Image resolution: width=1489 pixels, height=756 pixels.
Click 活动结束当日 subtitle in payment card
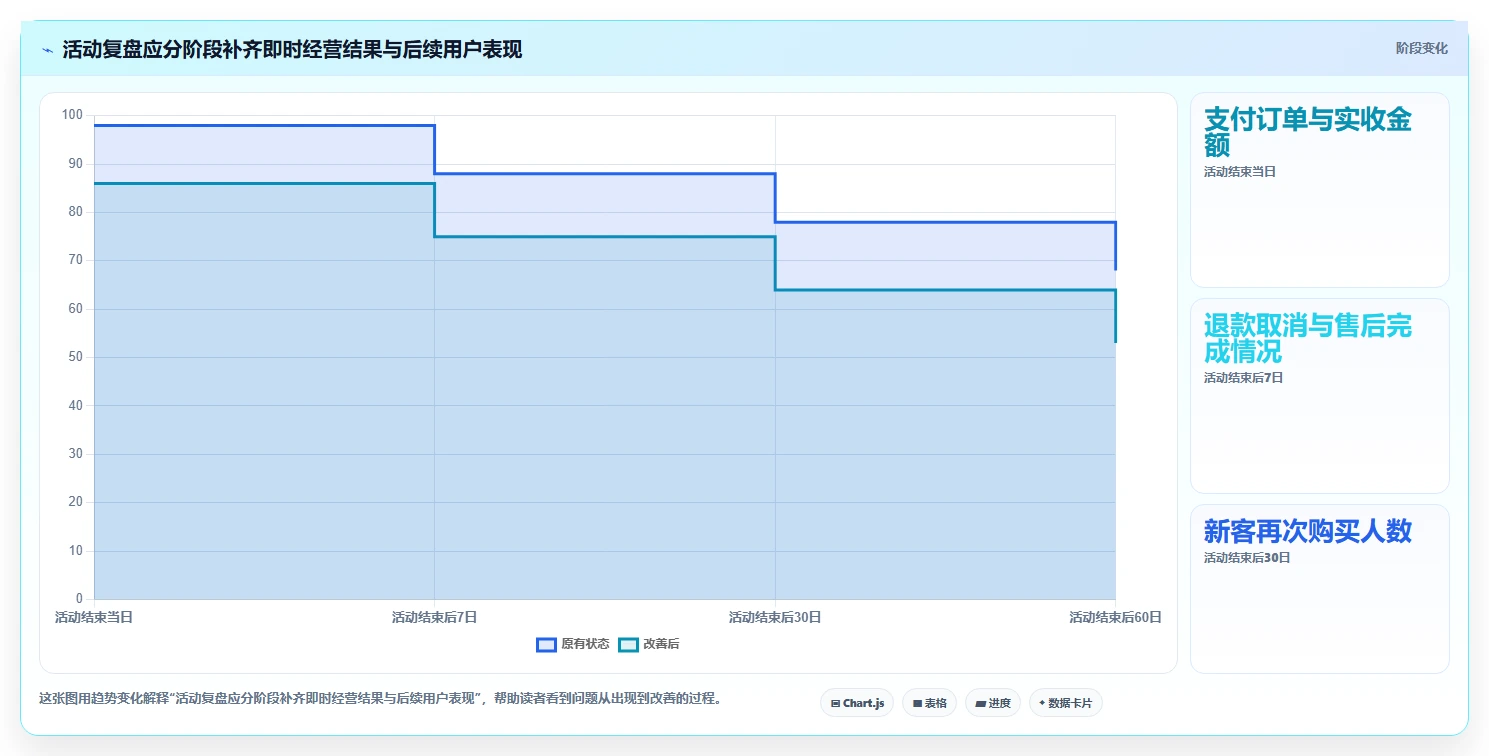[x=1240, y=172]
